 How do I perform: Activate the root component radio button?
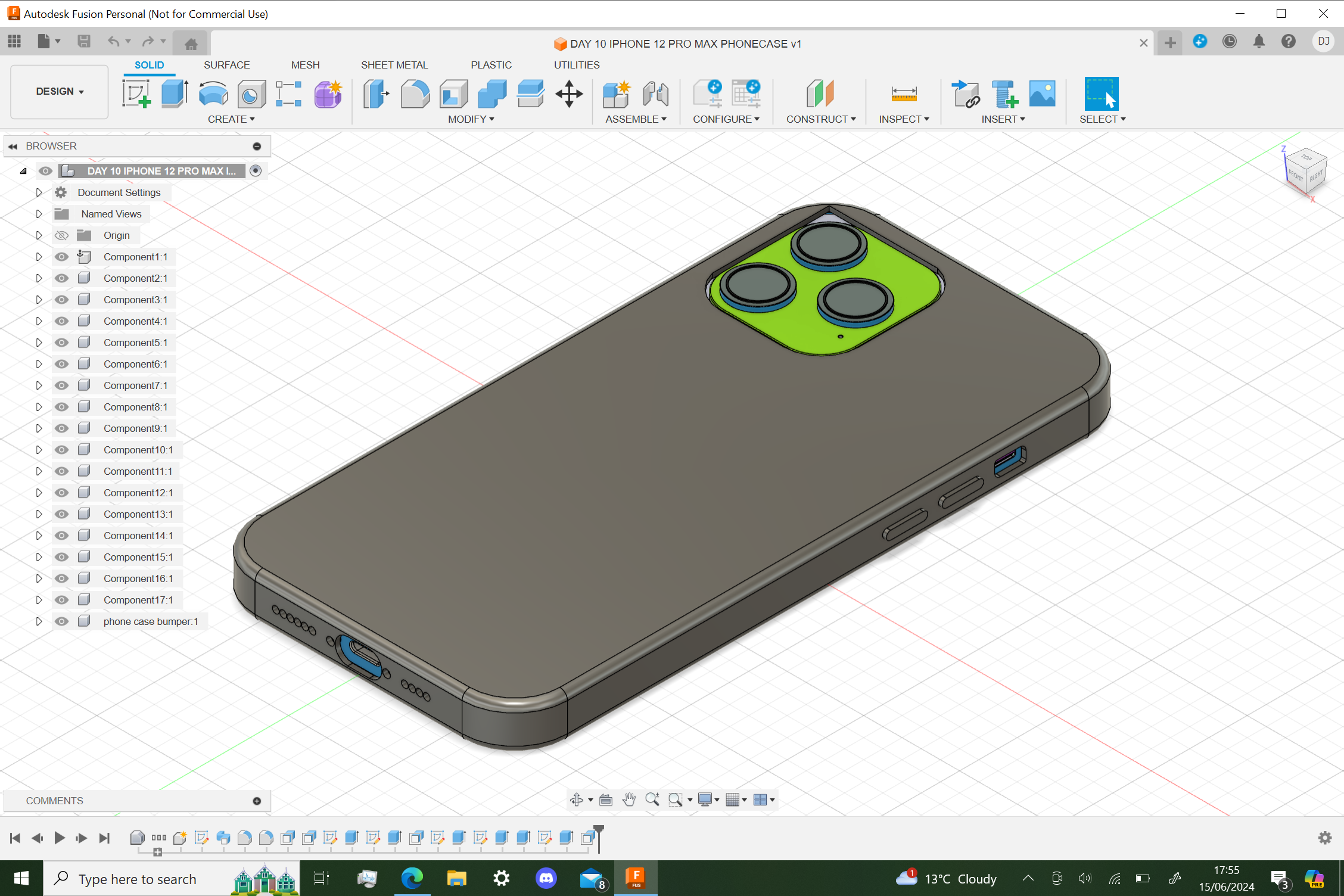(x=256, y=171)
